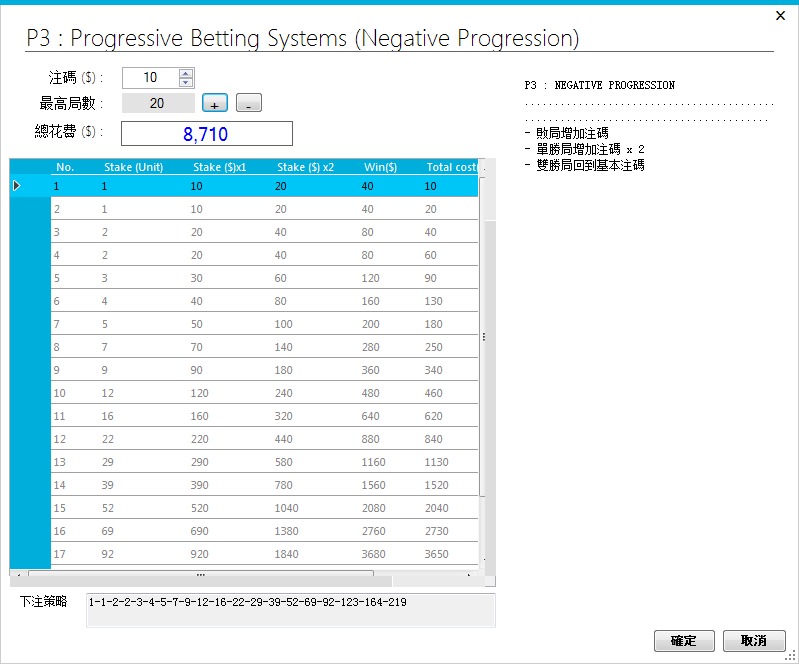Click the row selector arrow for row 1
Image resolution: width=799 pixels, height=664 pixels.
click(17, 186)
